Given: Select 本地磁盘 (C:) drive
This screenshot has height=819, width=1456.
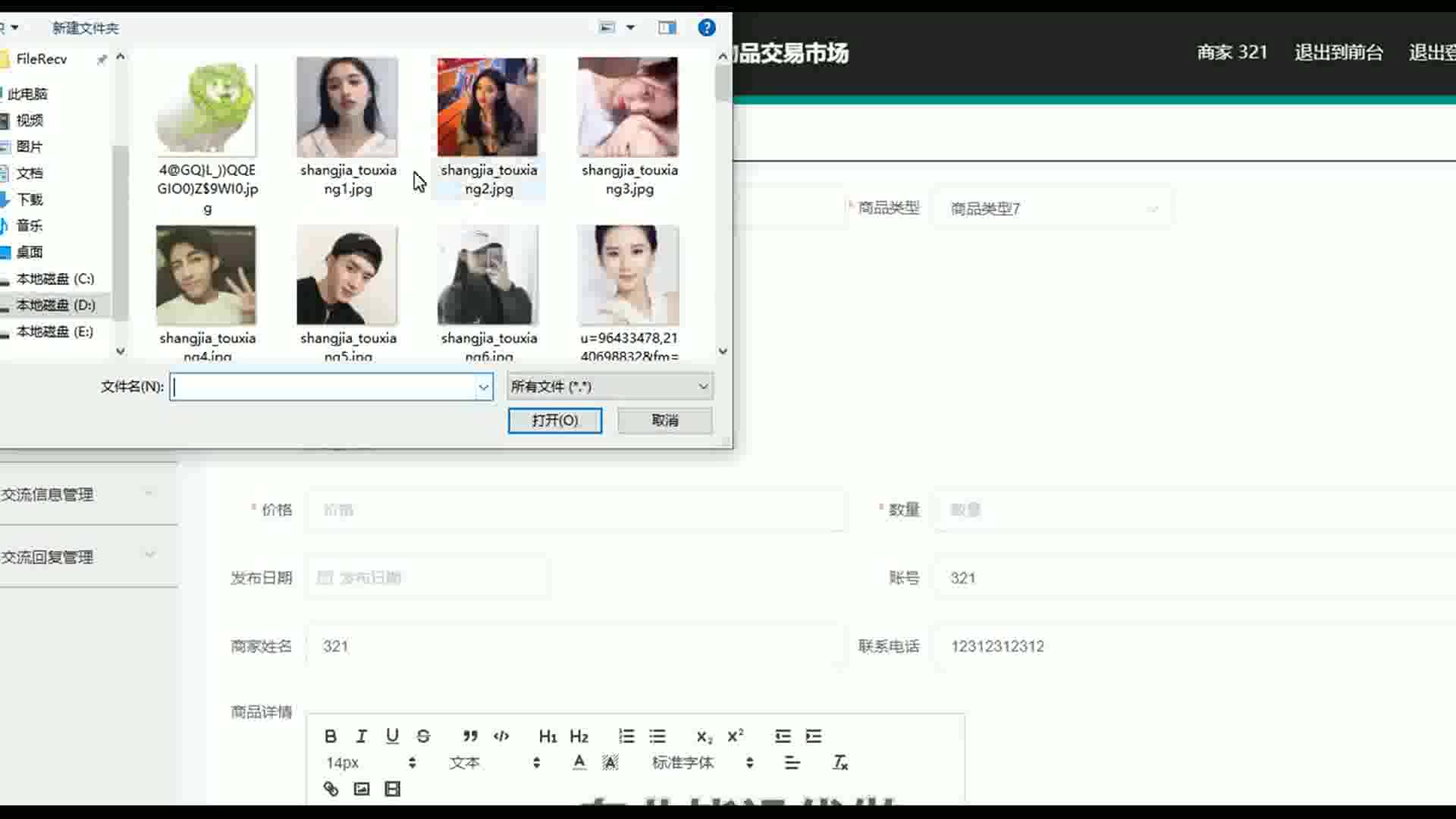Looking at the screenshot, I should pyautogui.click(x=55, y=278).
